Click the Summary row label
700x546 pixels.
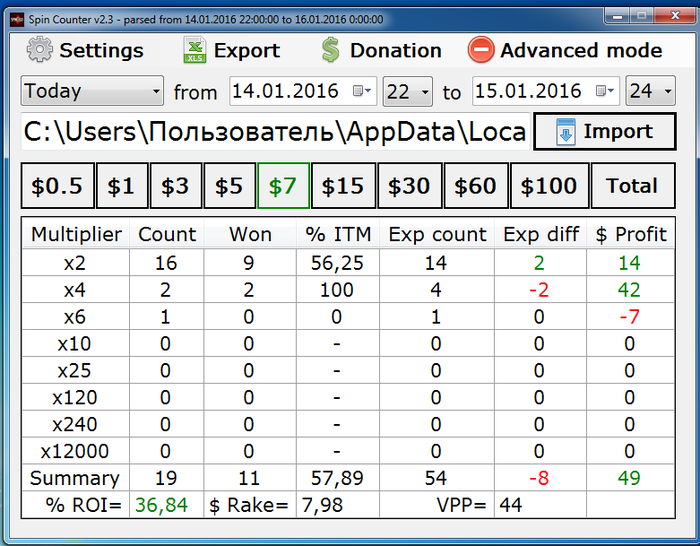click(x=75, y=478)
